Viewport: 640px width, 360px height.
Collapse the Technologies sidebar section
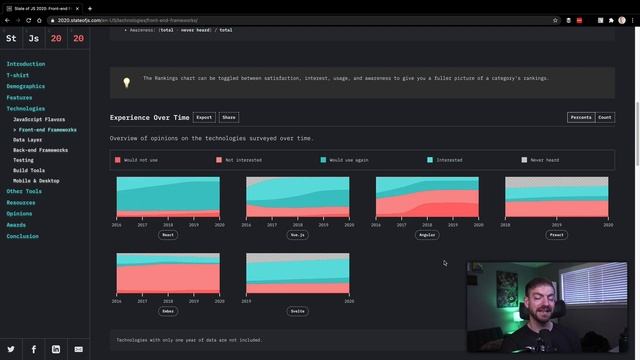coord(26,109)
